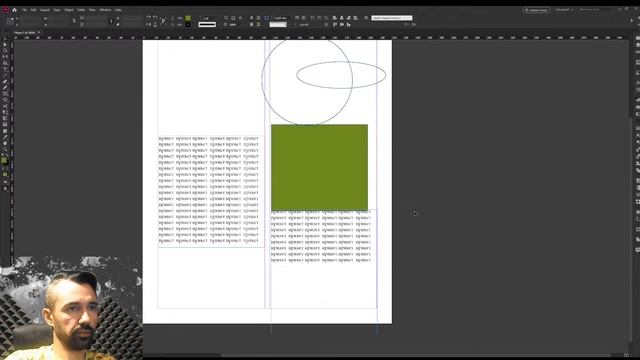Click the fill color swatch in control bar
This screenshot has width=640, height=360.
pyautogui.click(x=188, y=18)
